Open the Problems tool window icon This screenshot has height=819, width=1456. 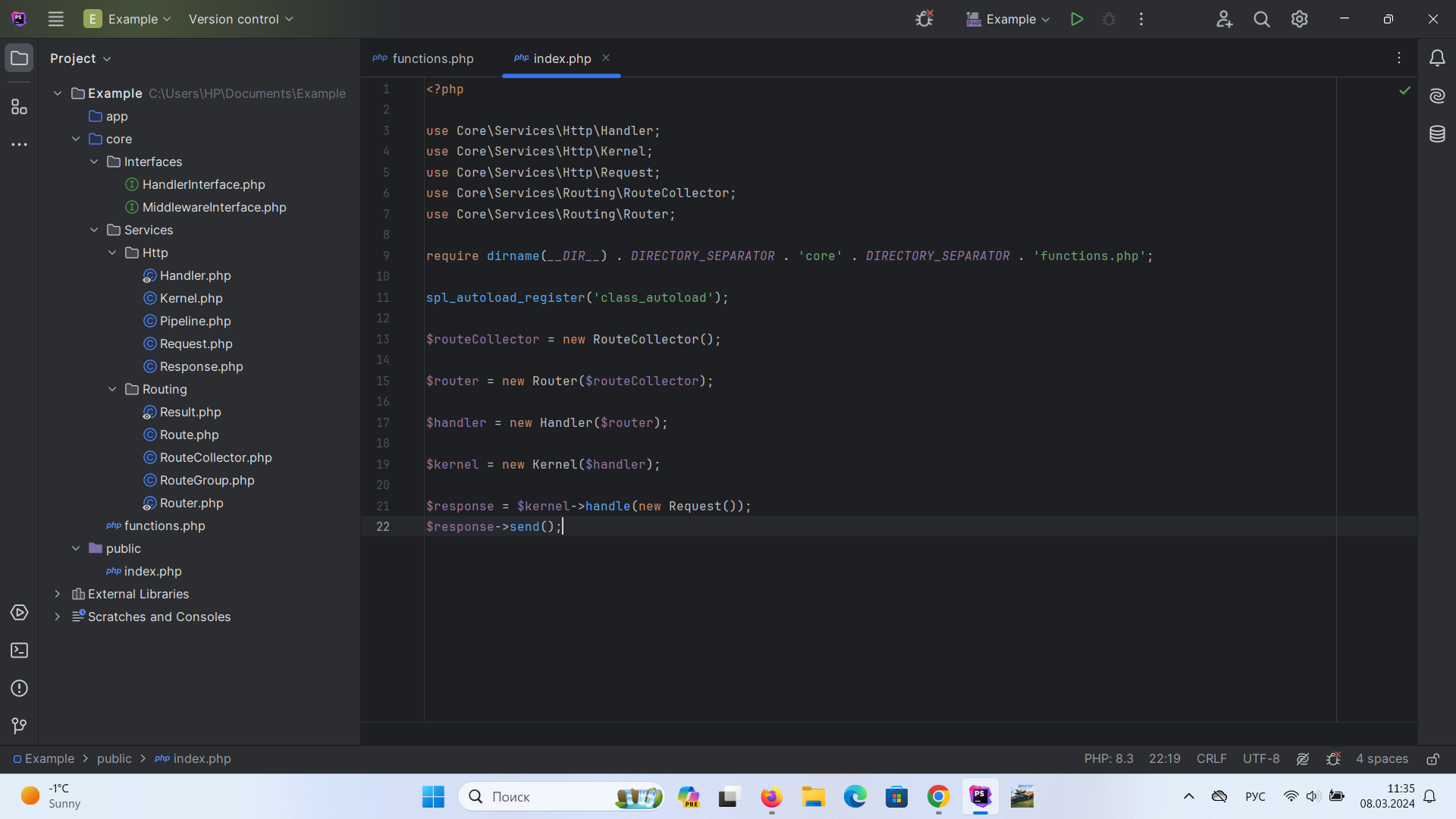tap(19, 689)
